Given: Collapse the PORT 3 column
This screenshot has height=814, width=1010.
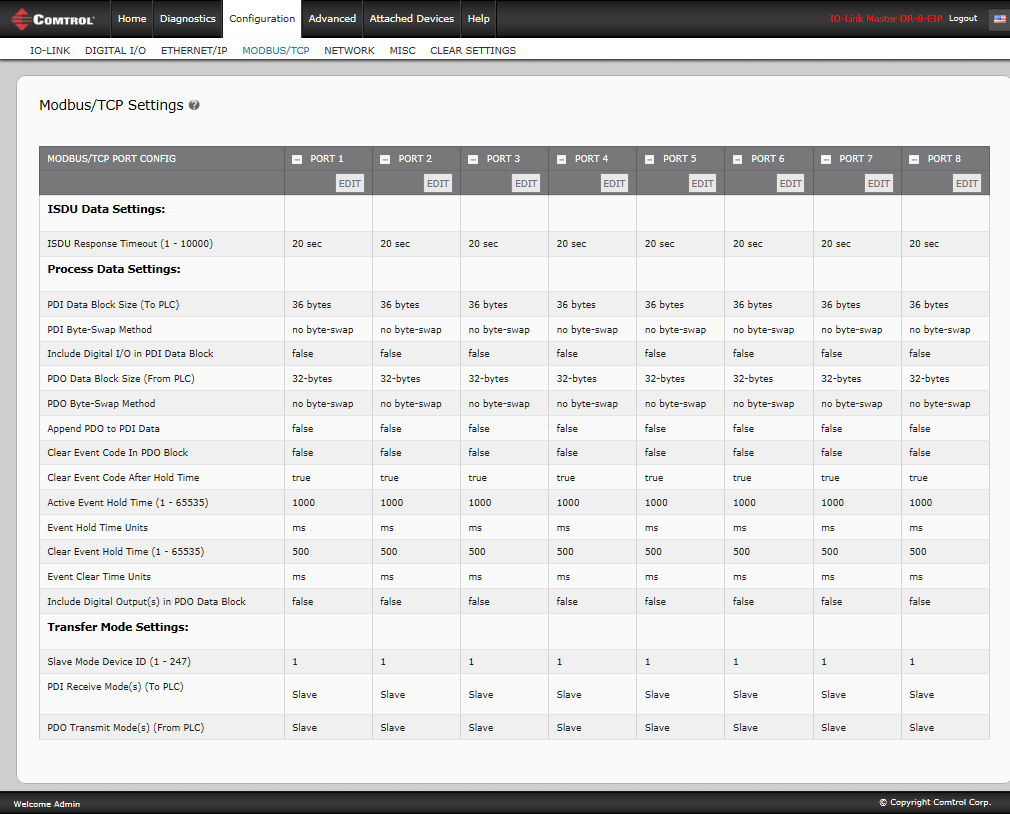Looking at the screenshot, I should [473, 159].
